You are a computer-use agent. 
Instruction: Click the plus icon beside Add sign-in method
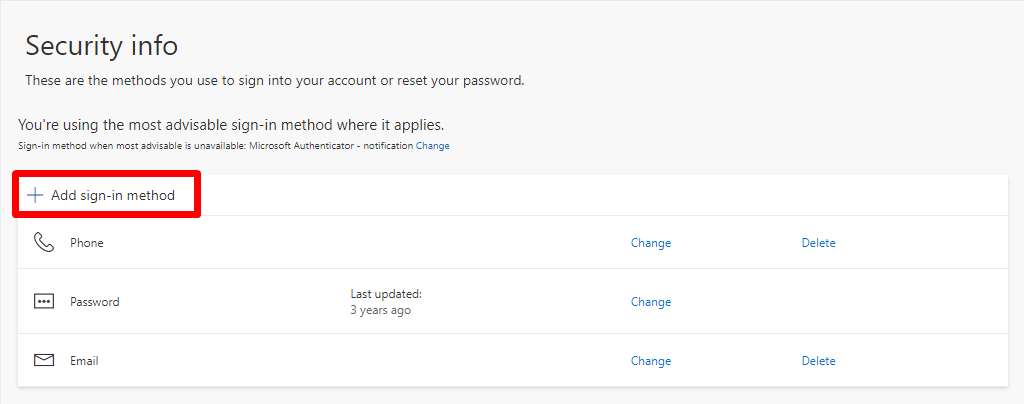(x=35, y=195)
